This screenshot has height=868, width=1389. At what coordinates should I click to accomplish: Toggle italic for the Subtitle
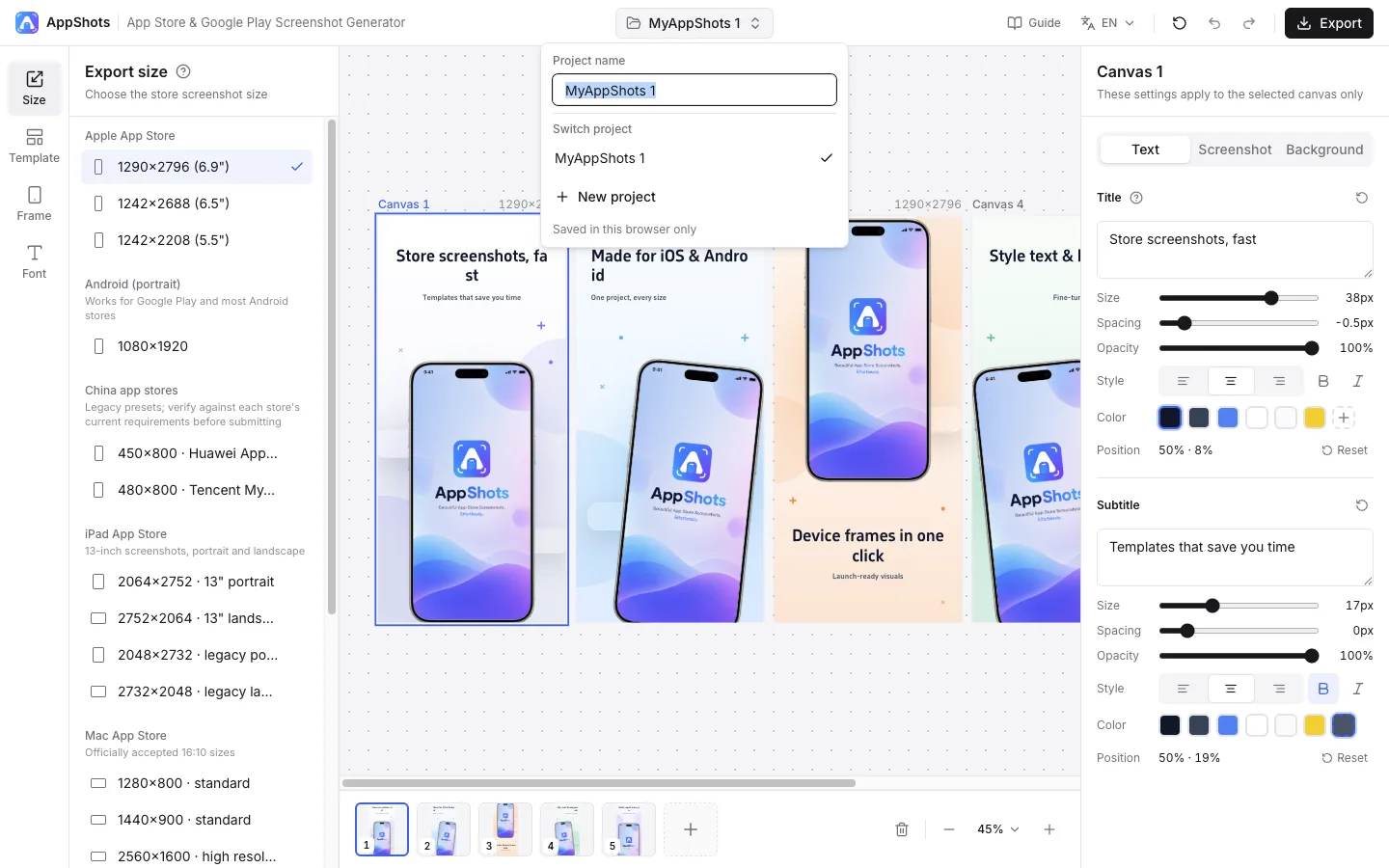pos(1358,689)
